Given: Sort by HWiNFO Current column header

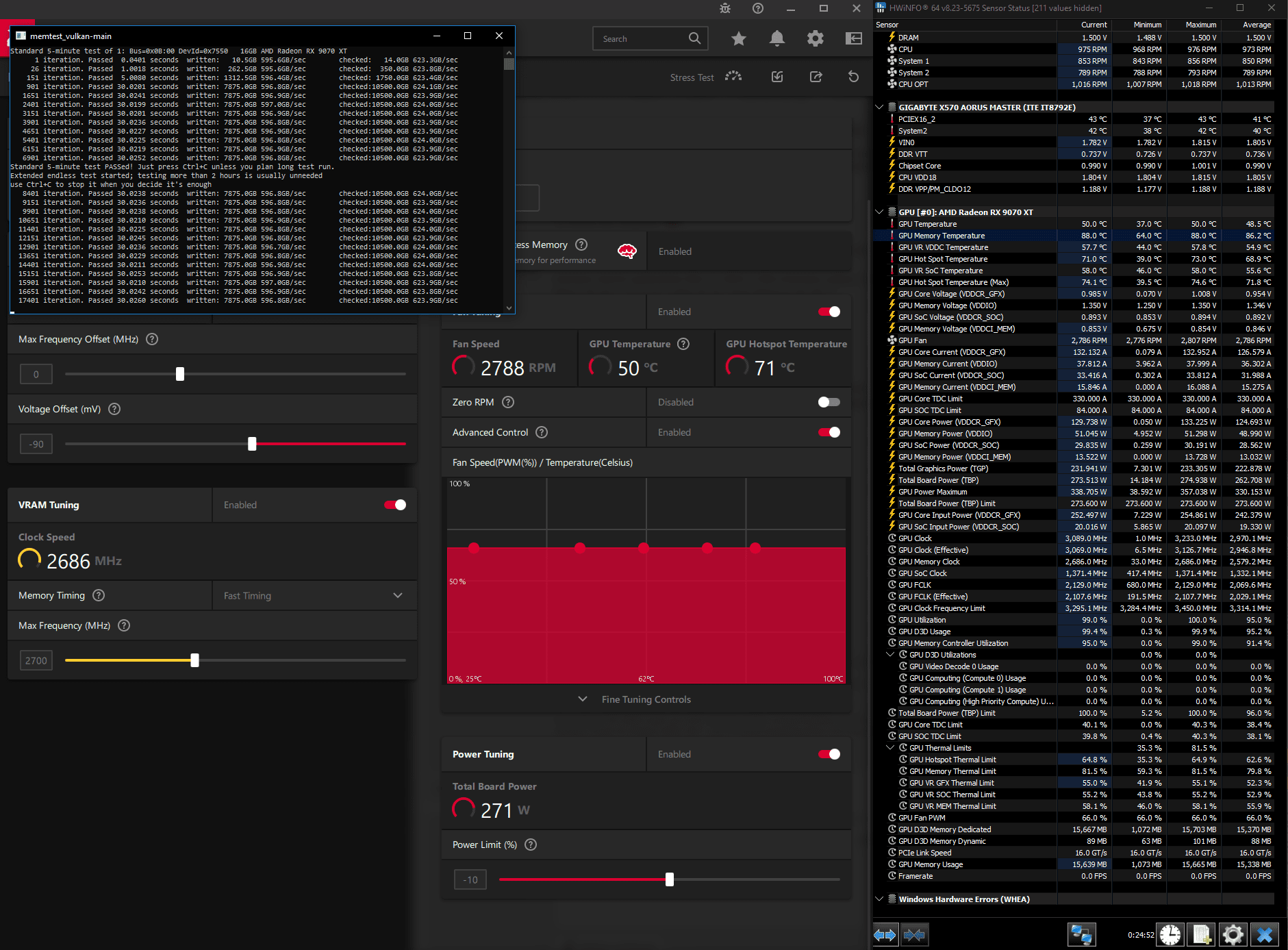Looking at the screenshot, I should pyautogui.click(x=1085, y=25).
